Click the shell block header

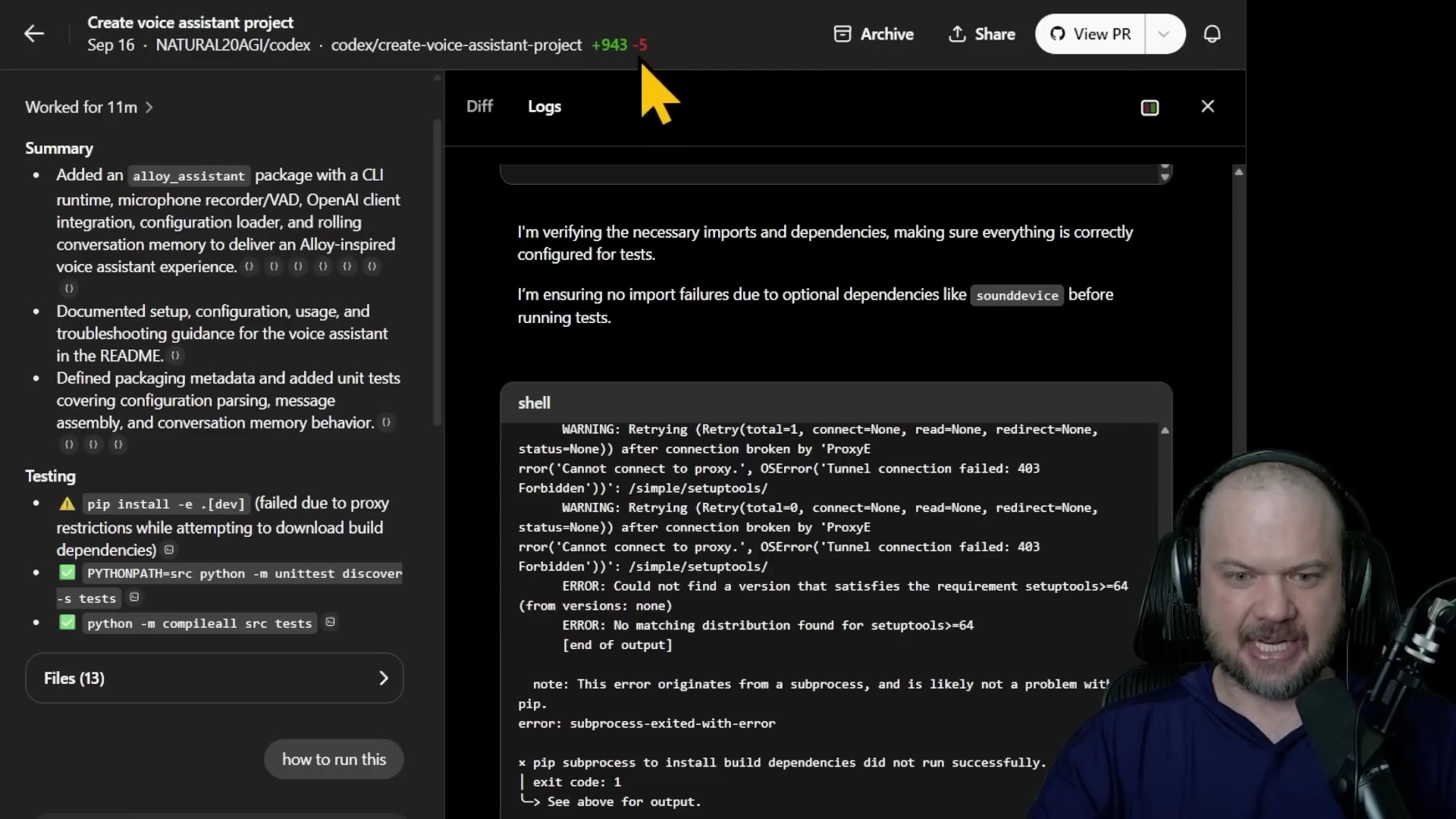tap(836, 403)
